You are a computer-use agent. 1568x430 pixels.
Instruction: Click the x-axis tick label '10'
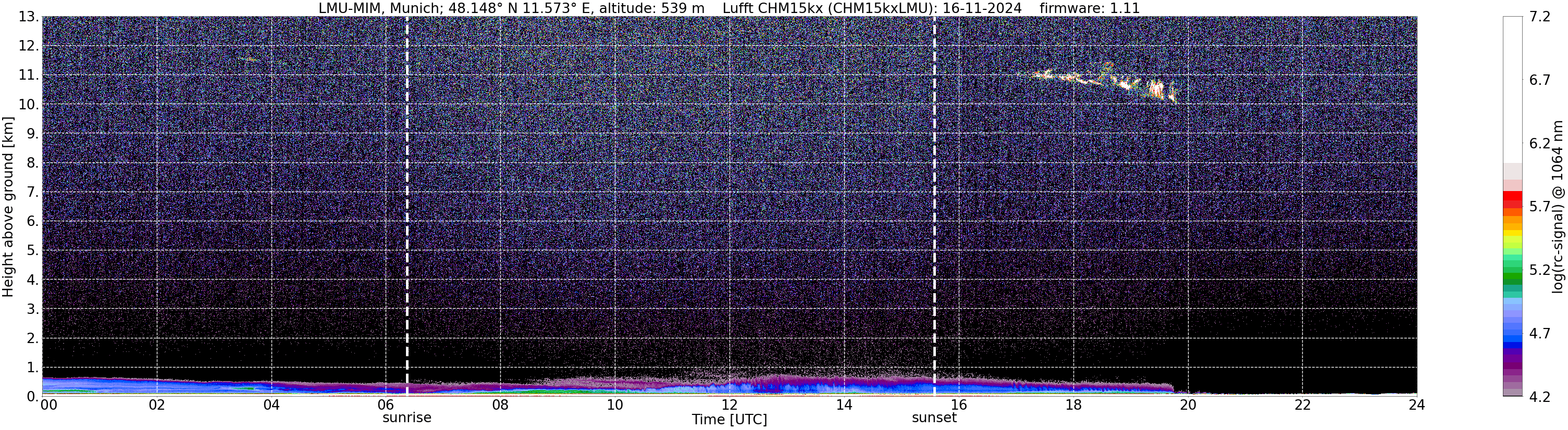(615, 405)
